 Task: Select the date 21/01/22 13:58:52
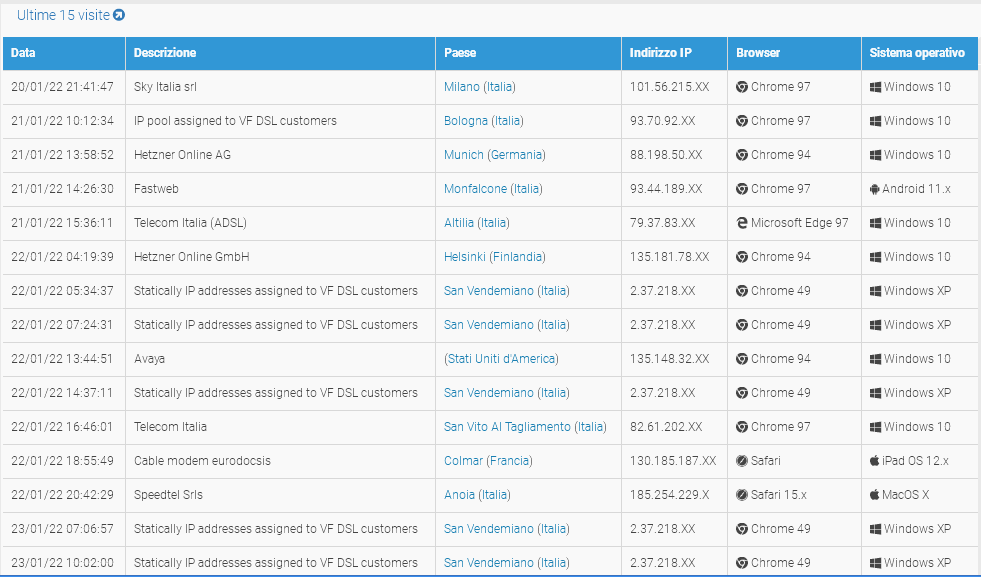click(63, 155)
